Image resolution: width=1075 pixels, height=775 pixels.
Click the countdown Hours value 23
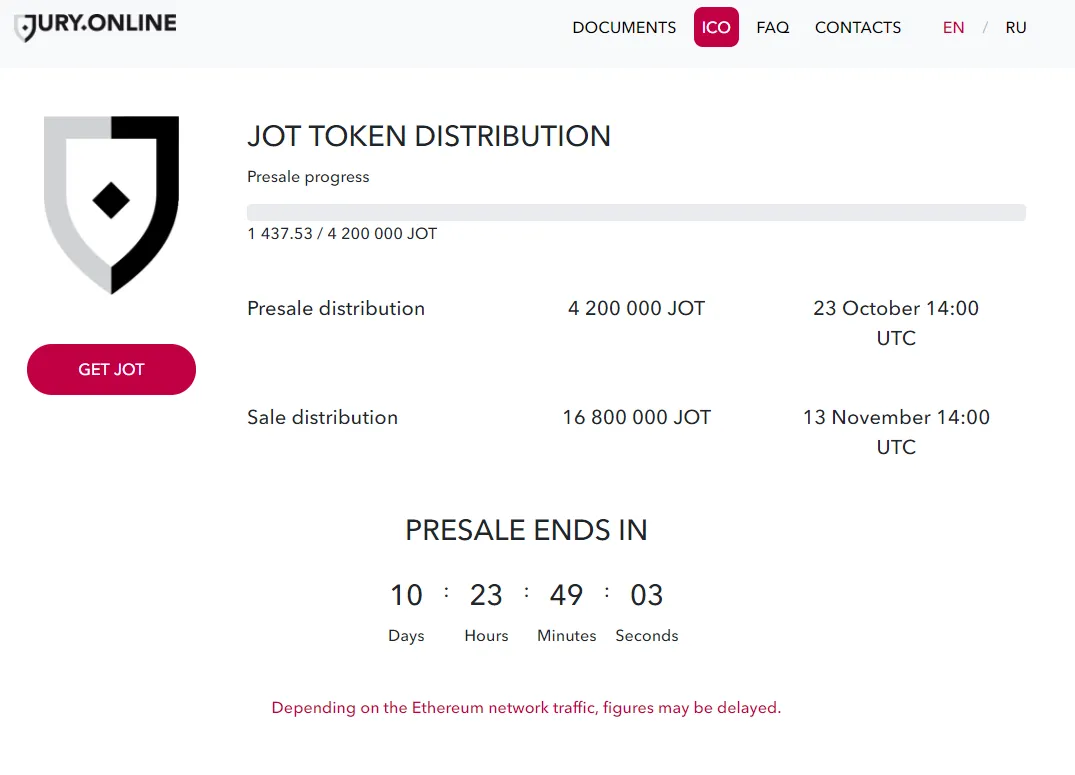(x=486, y=595)
